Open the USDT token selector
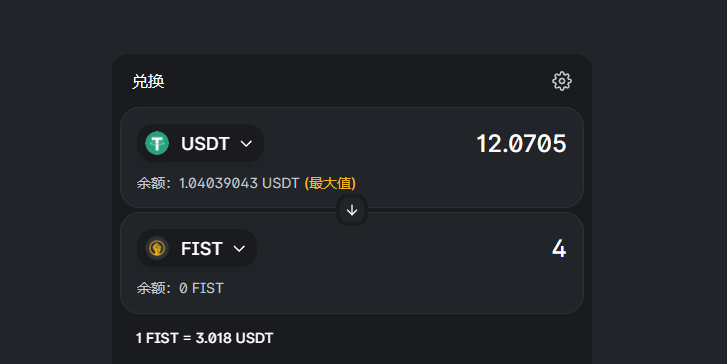 (x=200, y=143)
